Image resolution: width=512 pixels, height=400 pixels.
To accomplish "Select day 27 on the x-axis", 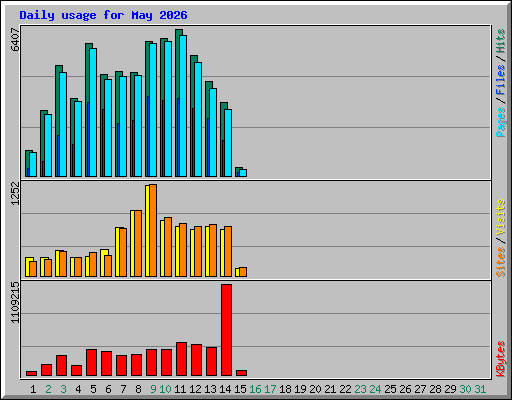I will 420,389.
